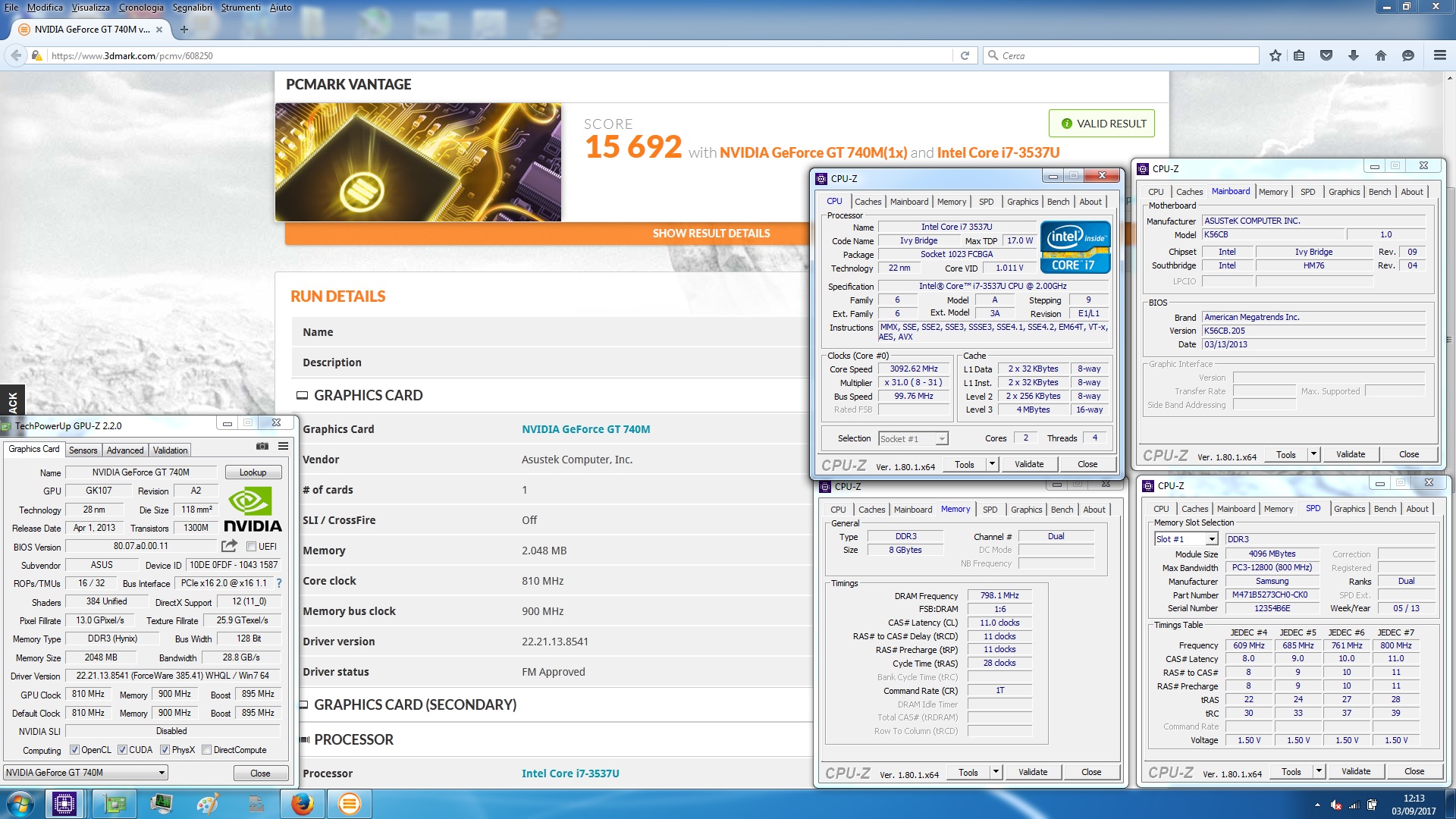Screen dimensions: 1456x819
Task: Open the Windows Start menu
Action: click(20, 804)
